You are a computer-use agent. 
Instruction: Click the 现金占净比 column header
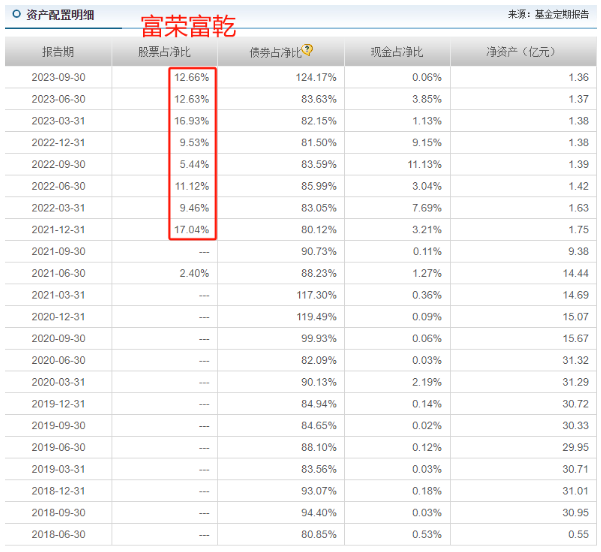397,52
